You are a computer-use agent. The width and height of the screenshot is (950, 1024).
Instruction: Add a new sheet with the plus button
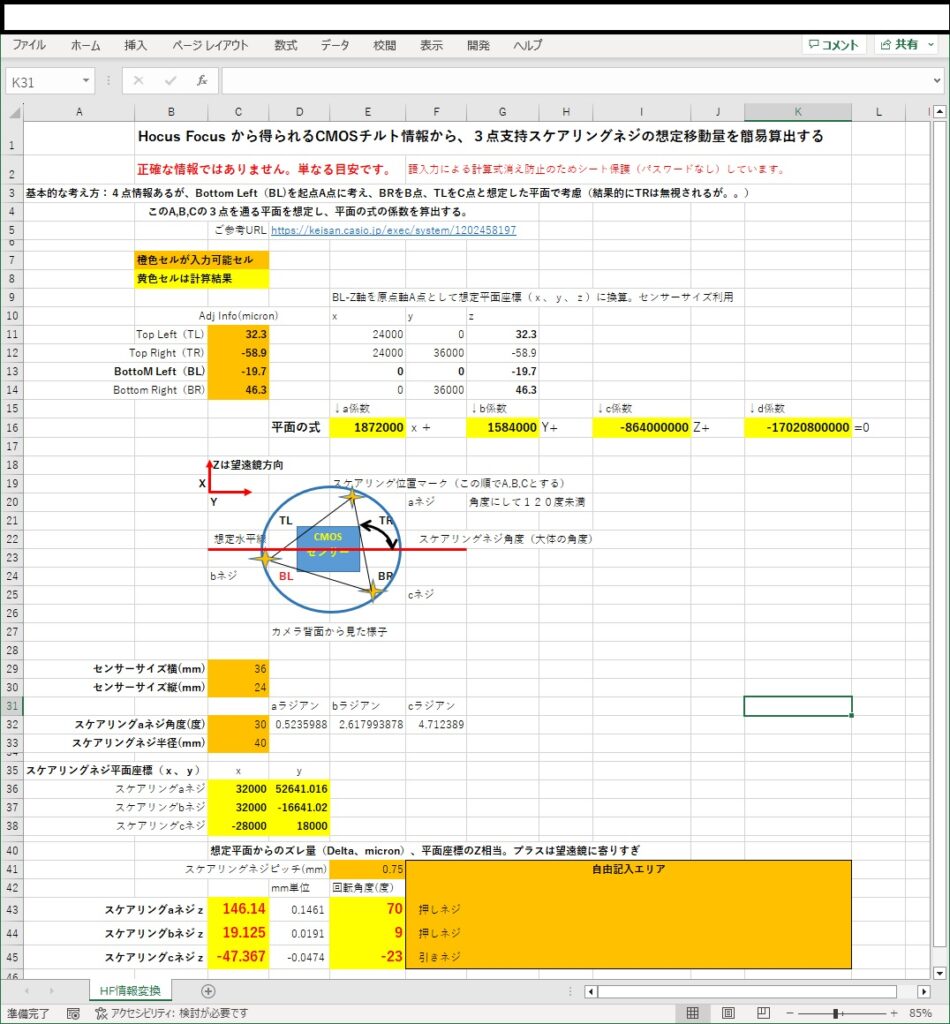click(x=208, y=991)
